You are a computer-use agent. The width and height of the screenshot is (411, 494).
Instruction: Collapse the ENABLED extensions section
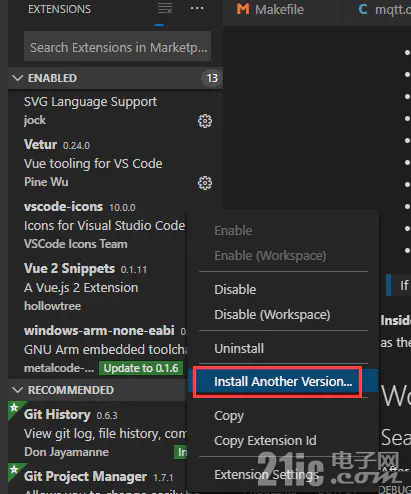point(17,78)
